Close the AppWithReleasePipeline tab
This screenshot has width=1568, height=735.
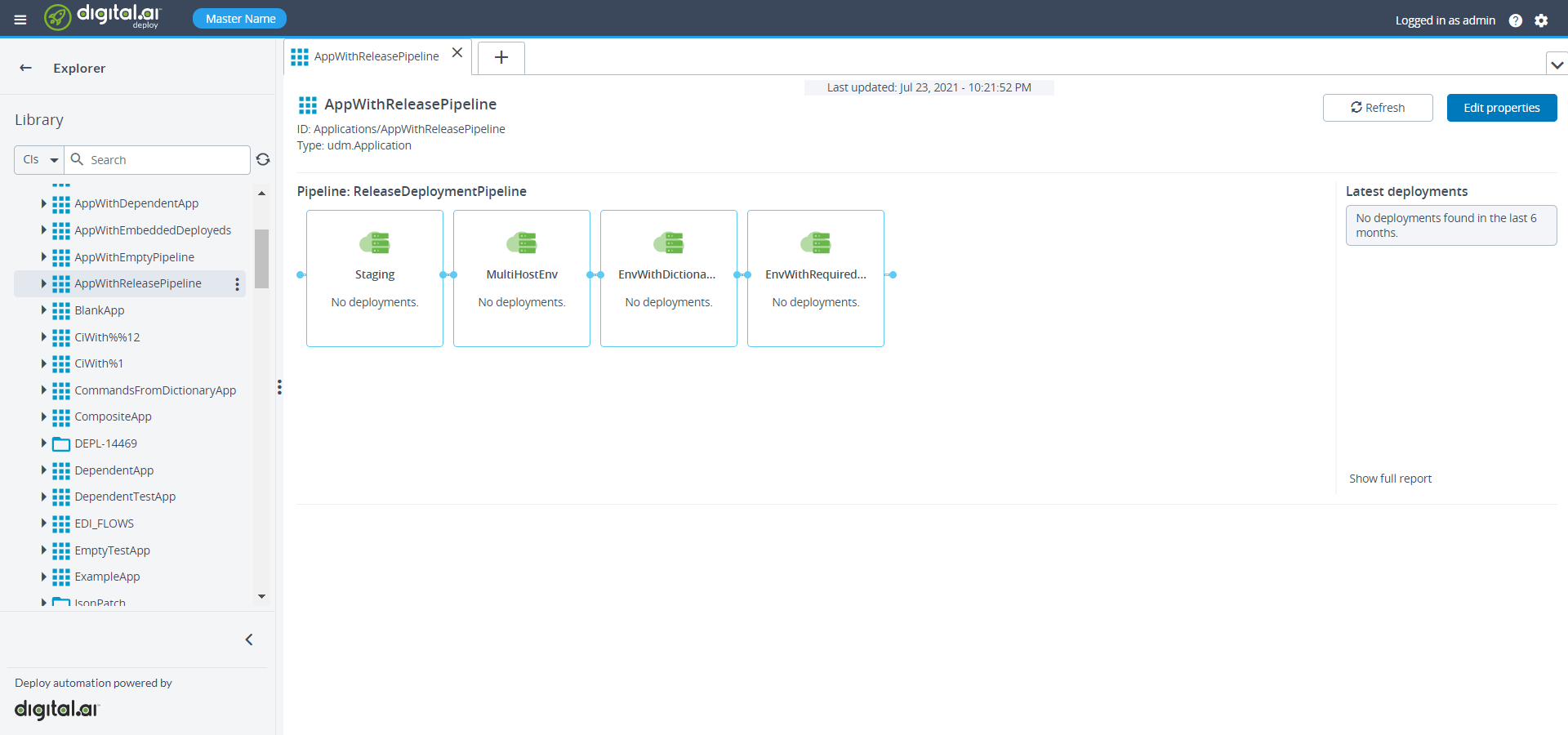[457, 52]
